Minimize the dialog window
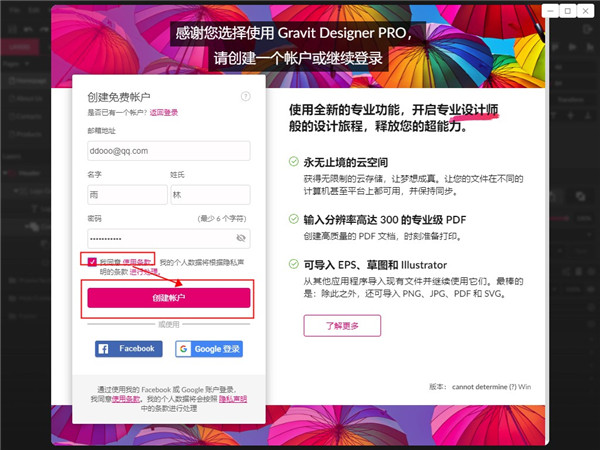Screen dimensions: 600x450 coord(550,11)
